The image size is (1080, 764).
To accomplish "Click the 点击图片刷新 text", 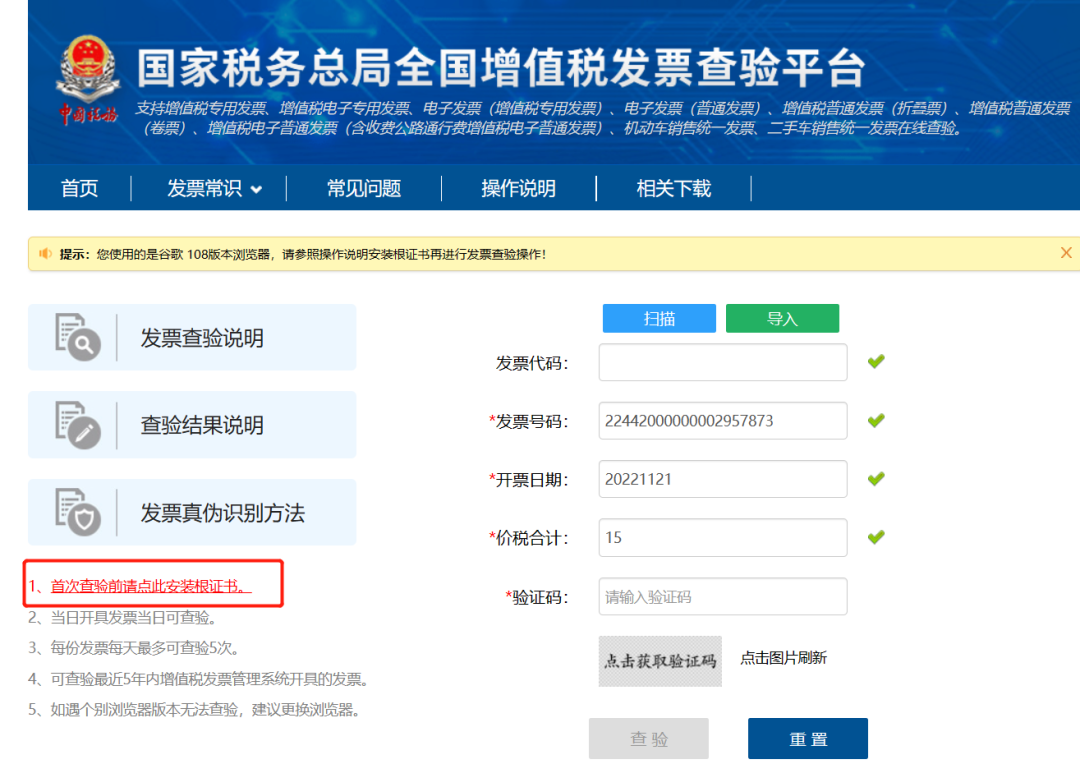I will [783, 658].
